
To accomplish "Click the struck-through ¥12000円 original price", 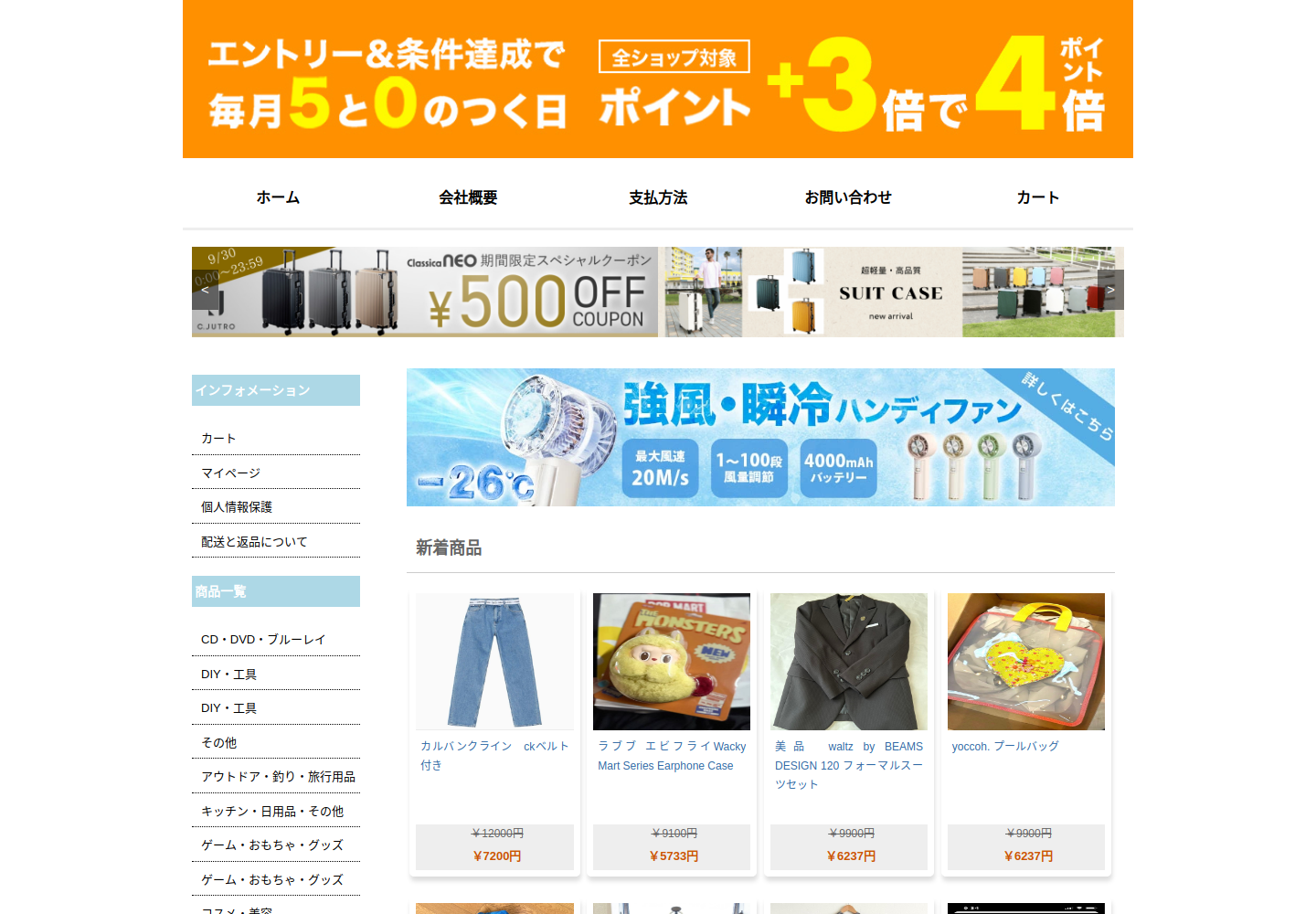I will point(497,834).
